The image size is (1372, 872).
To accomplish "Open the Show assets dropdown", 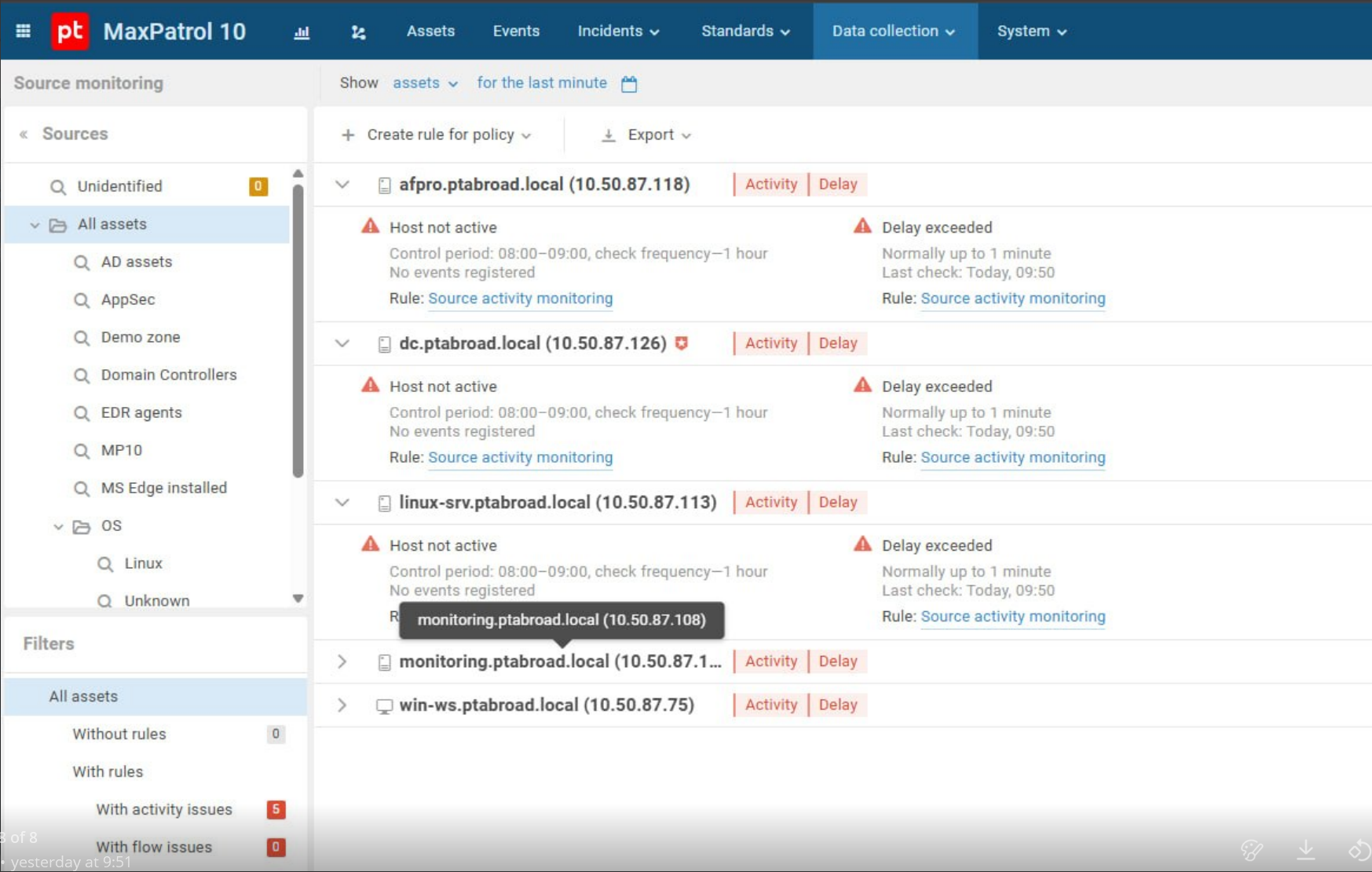I will point(425,83).
